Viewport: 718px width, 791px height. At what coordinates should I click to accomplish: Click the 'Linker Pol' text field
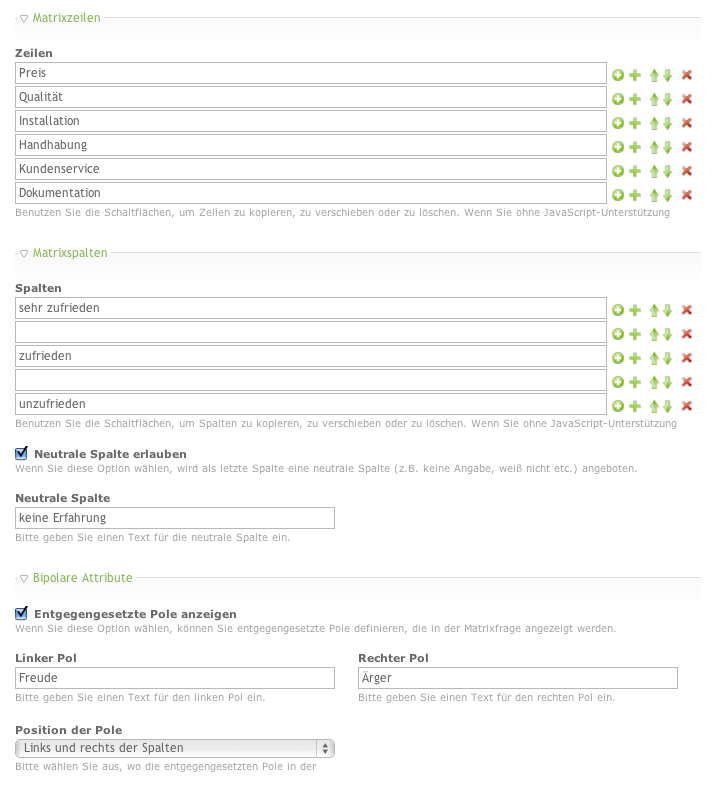click(x=175, y=678)
